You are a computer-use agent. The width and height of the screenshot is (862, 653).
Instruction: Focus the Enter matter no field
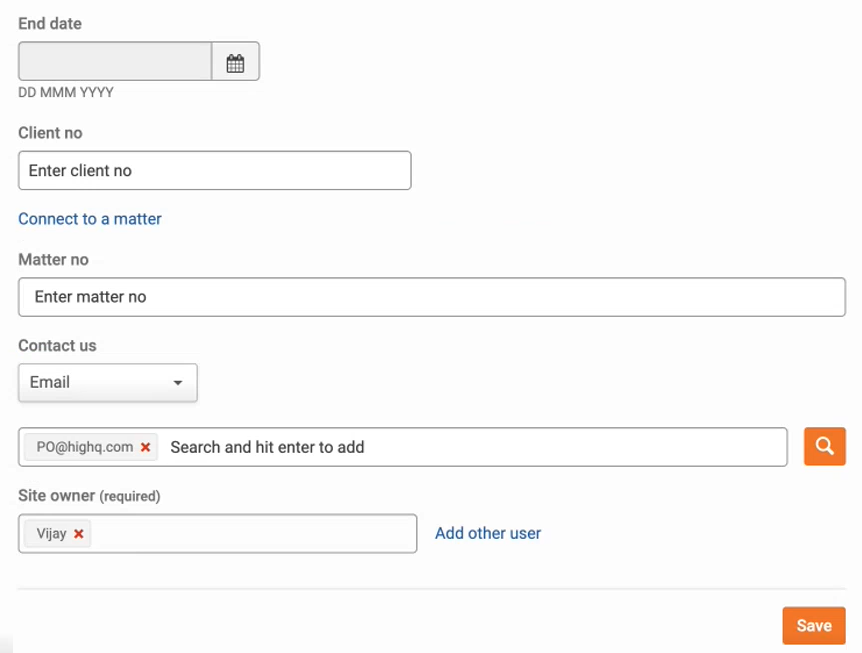click(x=432, y=297)
